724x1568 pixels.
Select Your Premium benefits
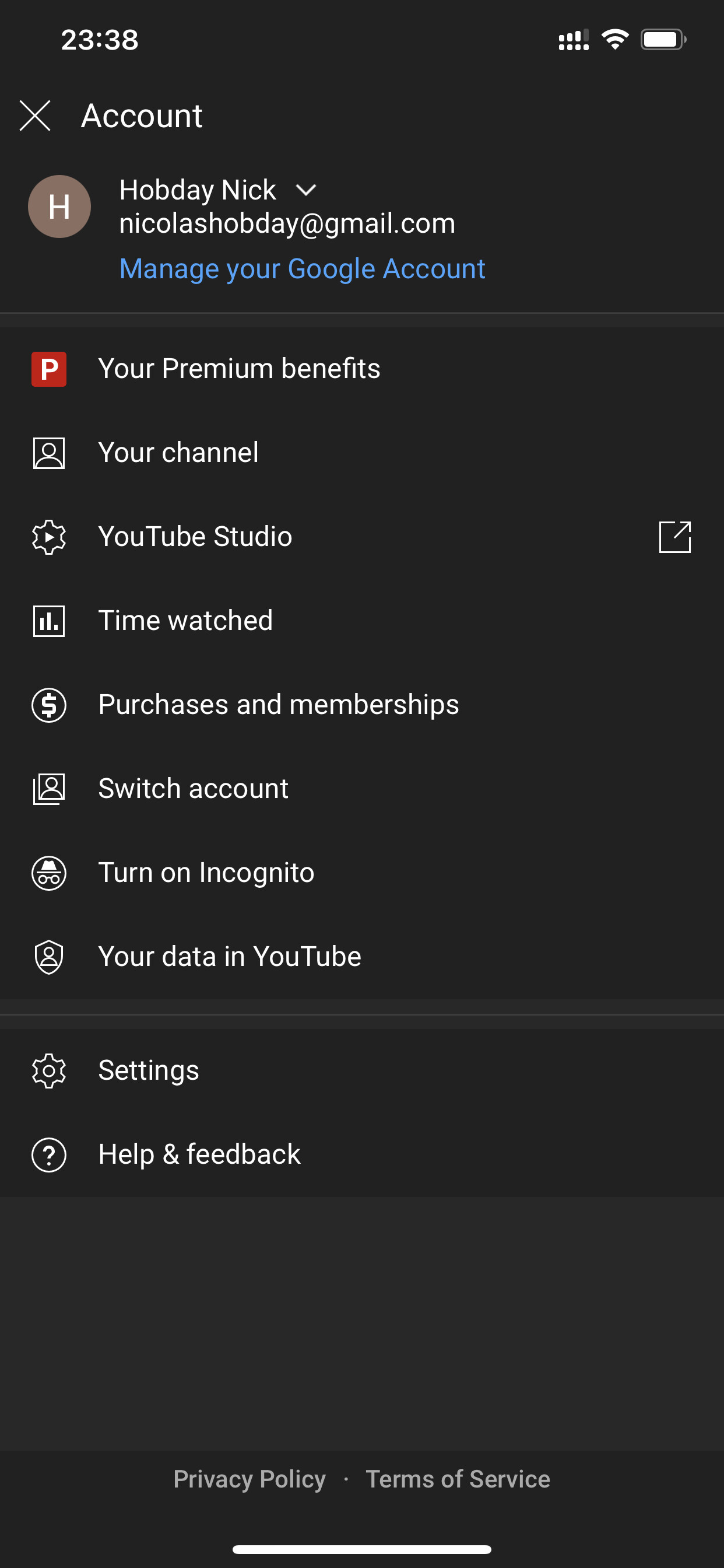(239, 369)
